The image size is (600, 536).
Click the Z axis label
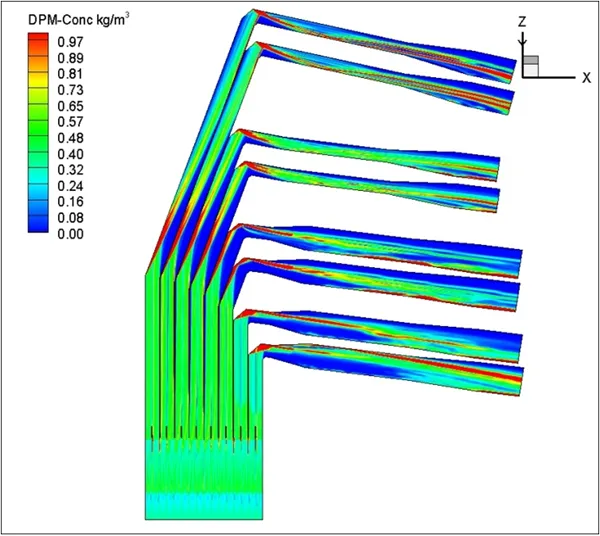[x=522, y=20]
